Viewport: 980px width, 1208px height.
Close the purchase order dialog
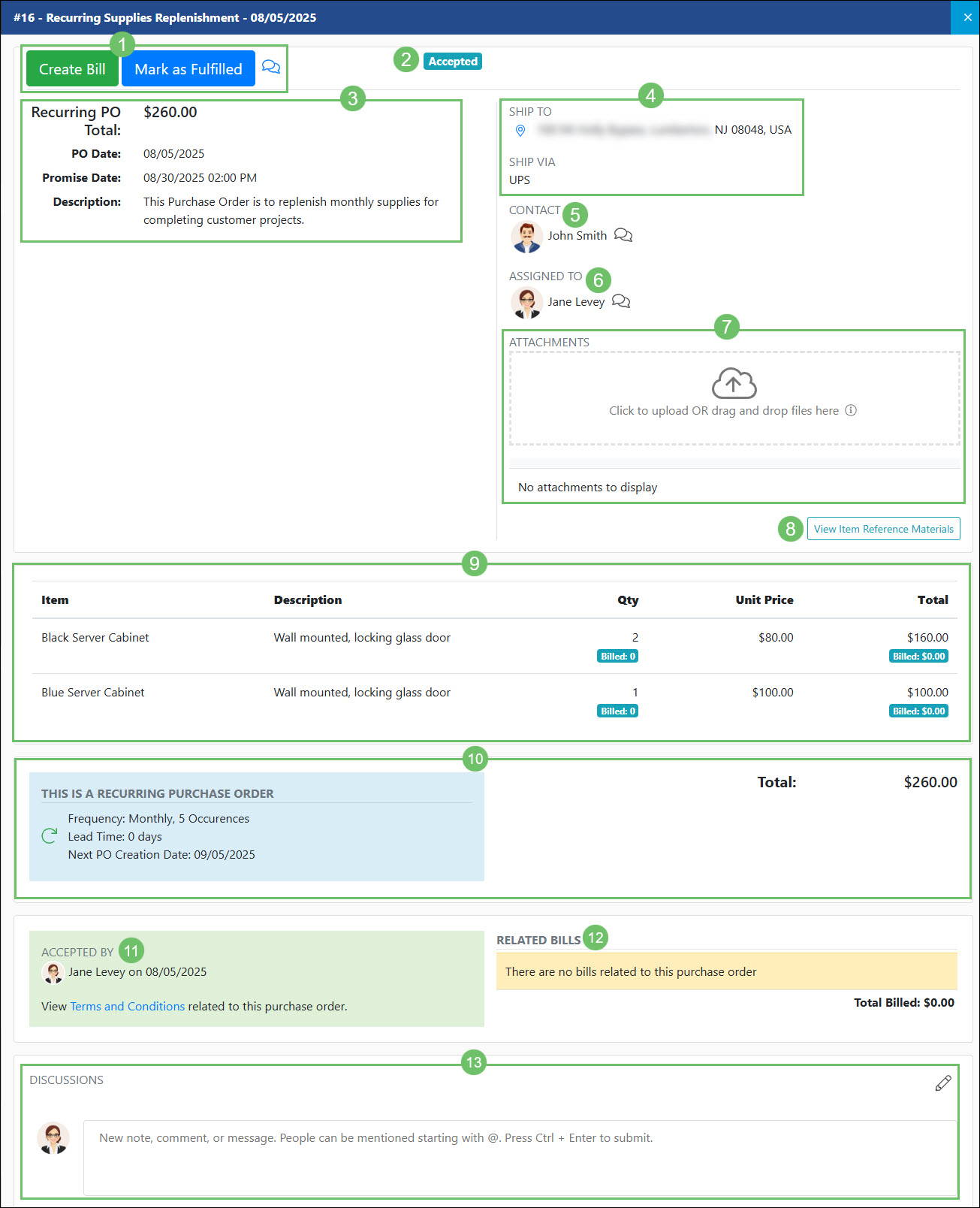[x=966, y=17]
